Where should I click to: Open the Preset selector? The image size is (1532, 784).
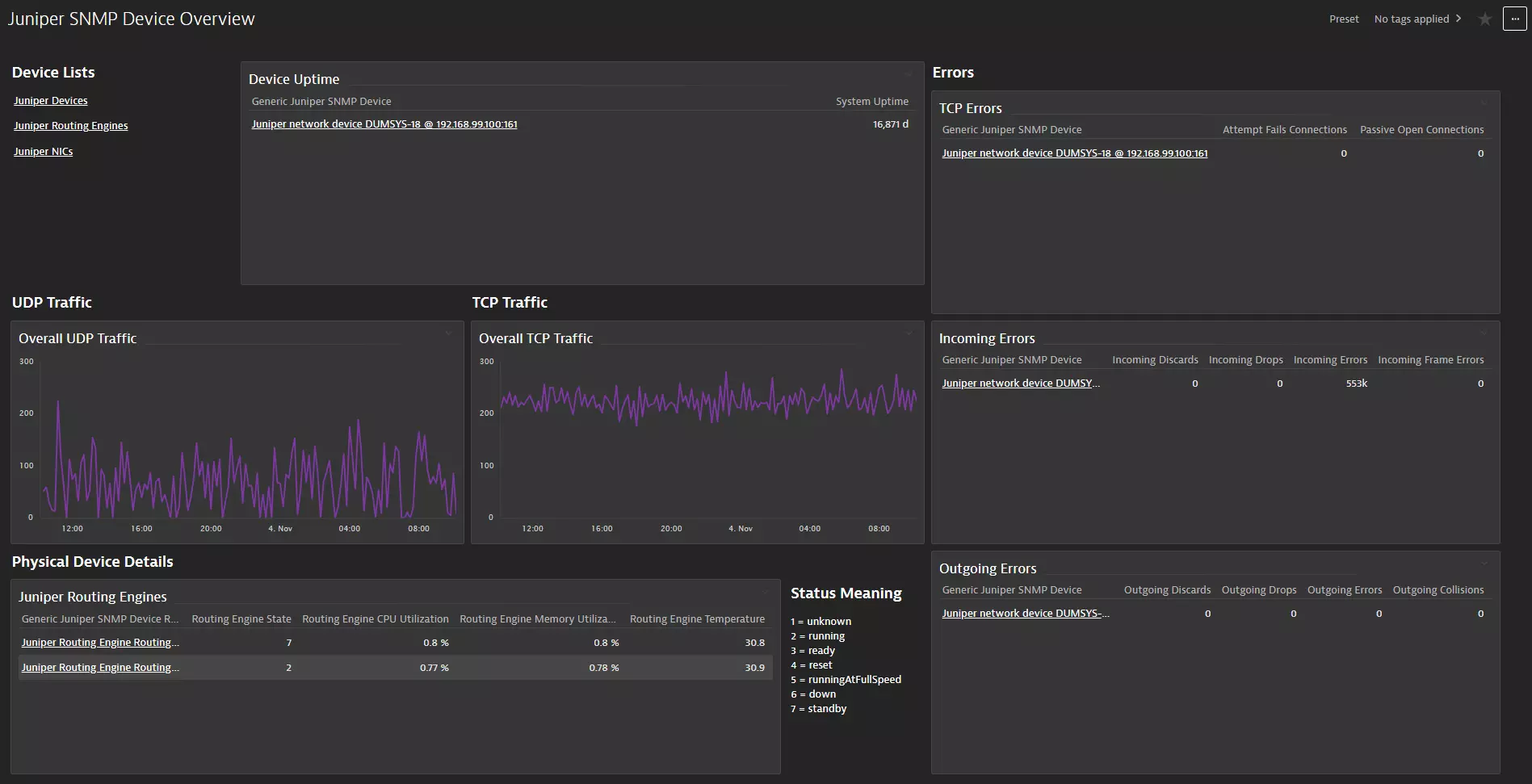pos(1343,19)
